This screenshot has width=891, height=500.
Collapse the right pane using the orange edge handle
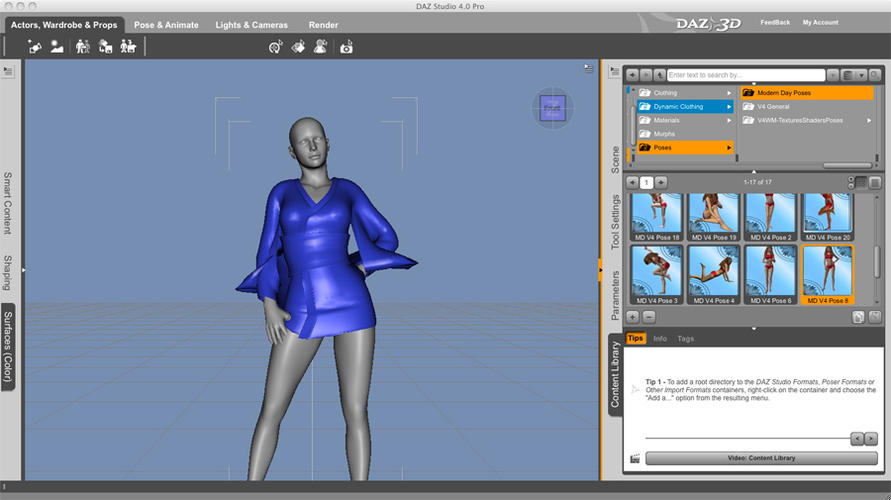(599, 270)
